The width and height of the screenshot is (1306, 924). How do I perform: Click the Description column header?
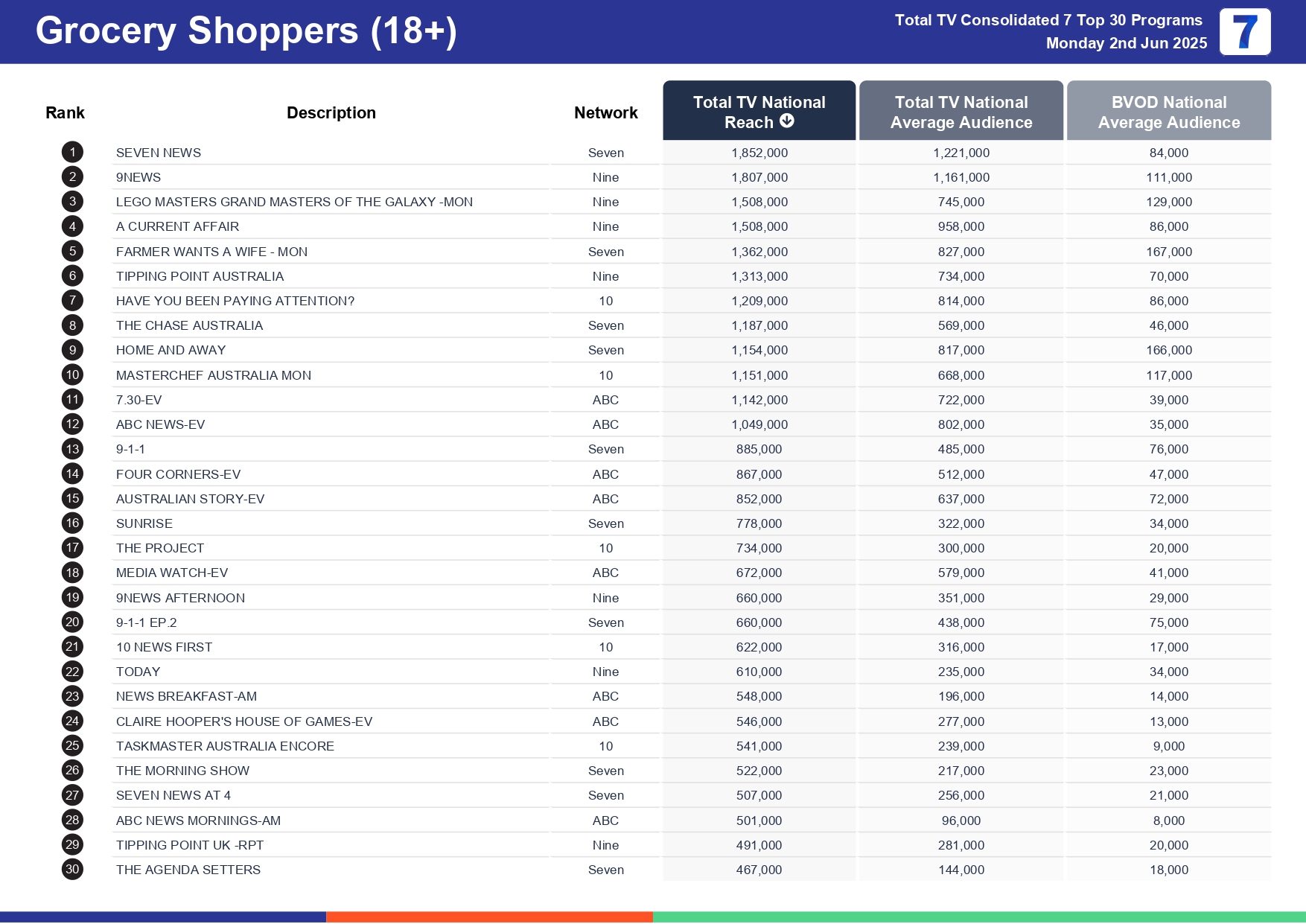click(x=331, y=113)
